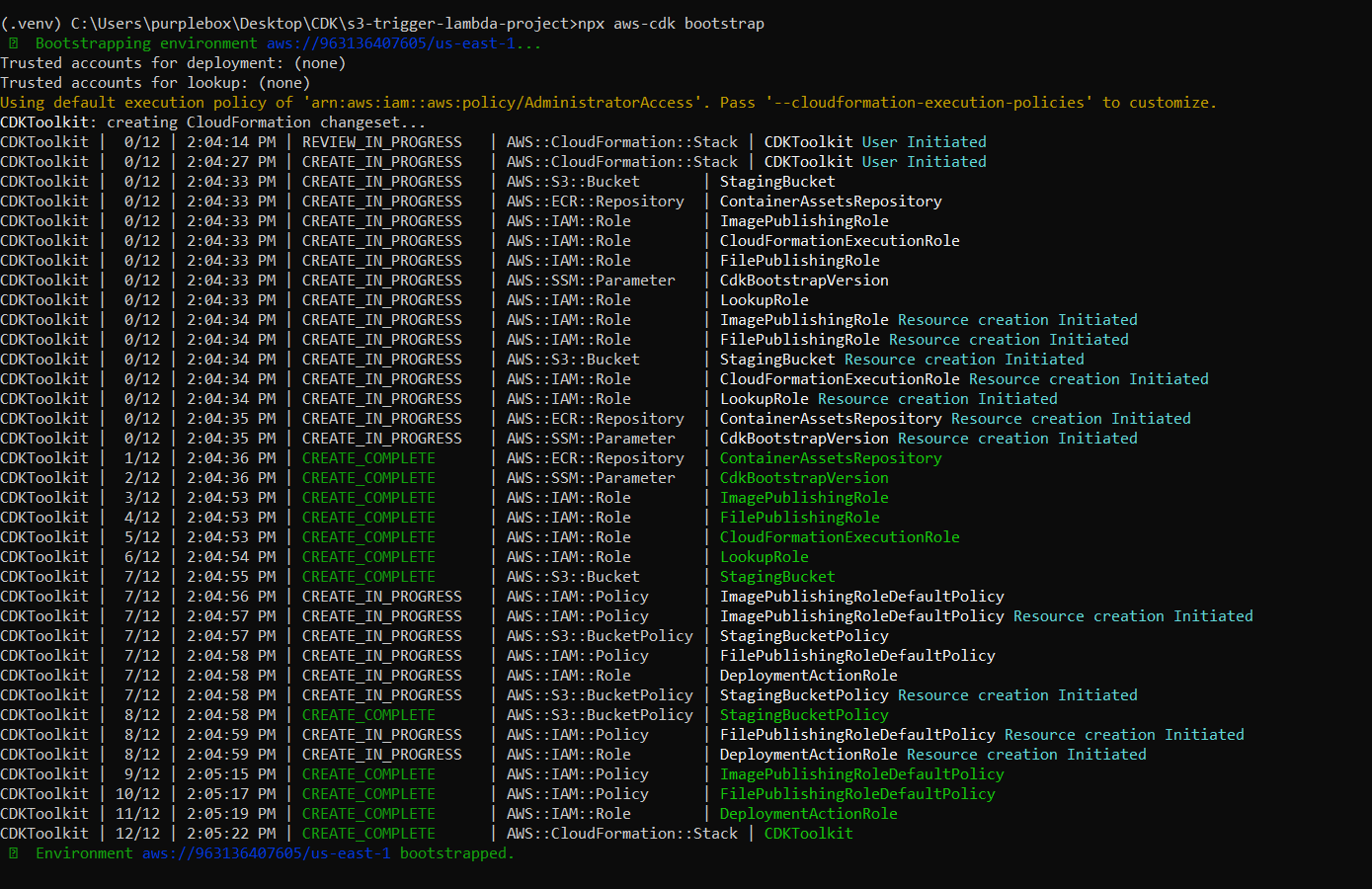Click 'Trusted accounts for lookup: (none)' line

pyautogui.click(x=155, y=83)
